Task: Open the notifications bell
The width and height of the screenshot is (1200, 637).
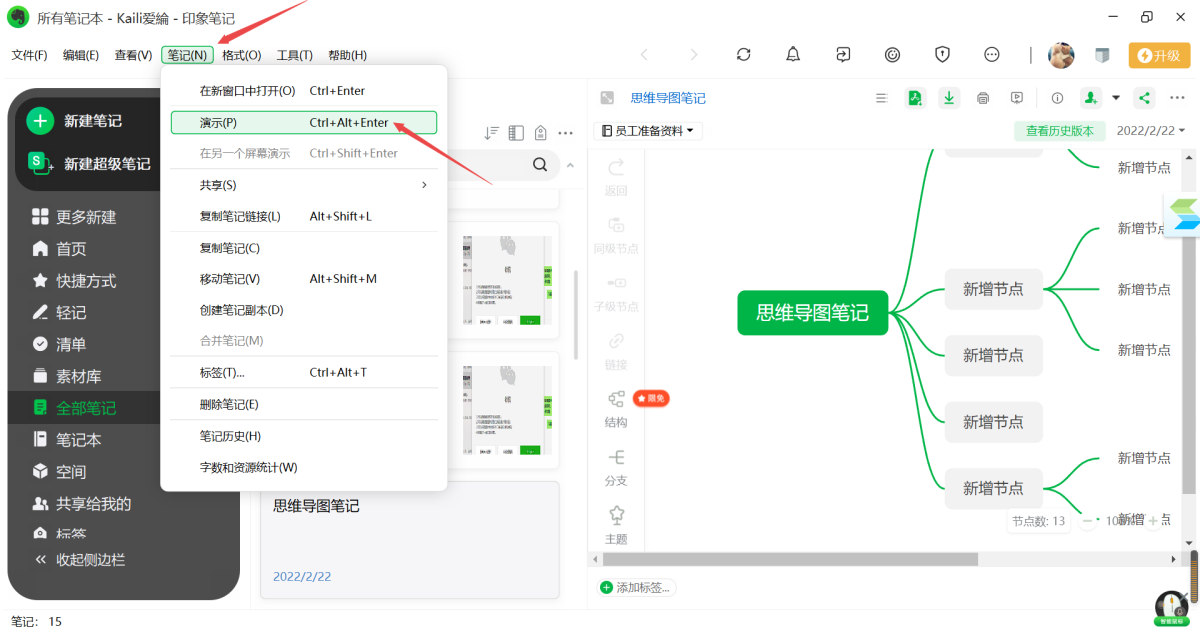Action: (x=793, y=55)
